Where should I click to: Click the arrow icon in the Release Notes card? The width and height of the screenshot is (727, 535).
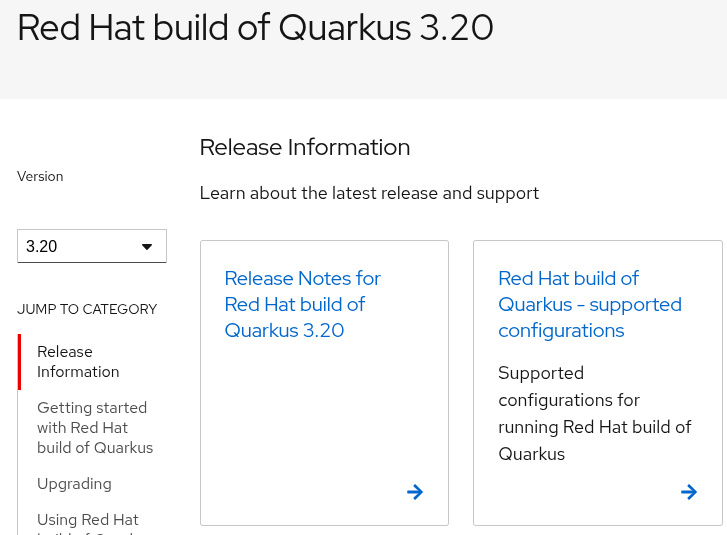pyautogui.click(x=415, y=491)
